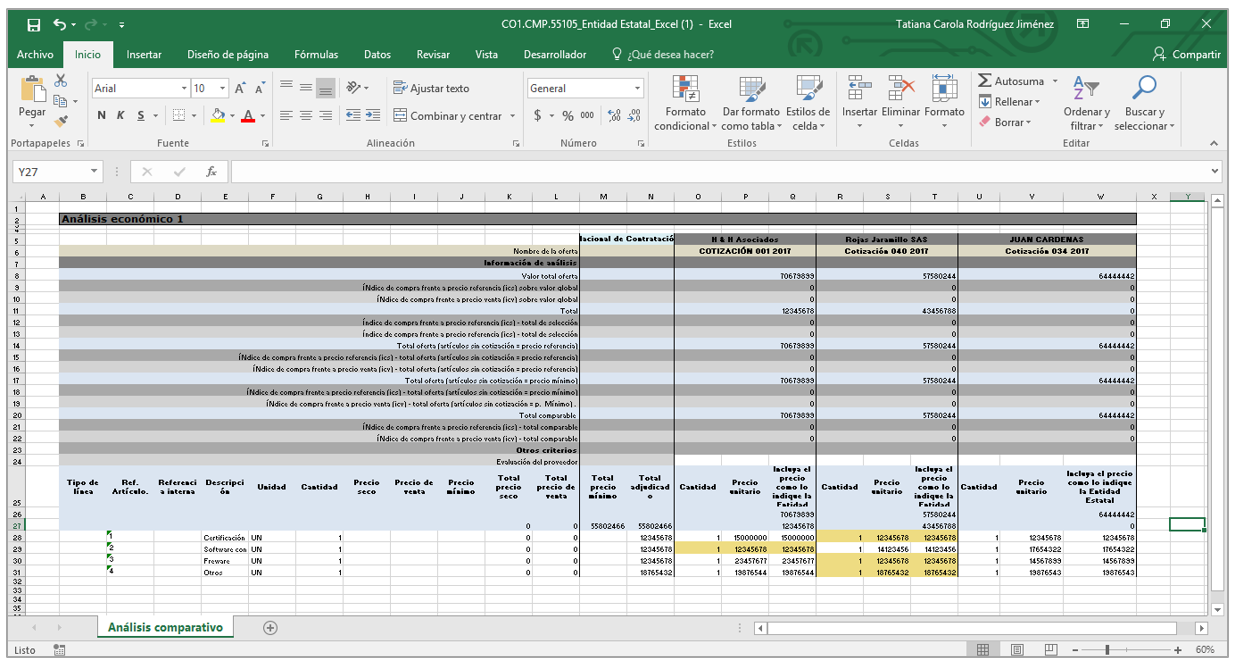Open the fill color dropdown arrow
This screenshot has width=1238, height=665.
232,116
